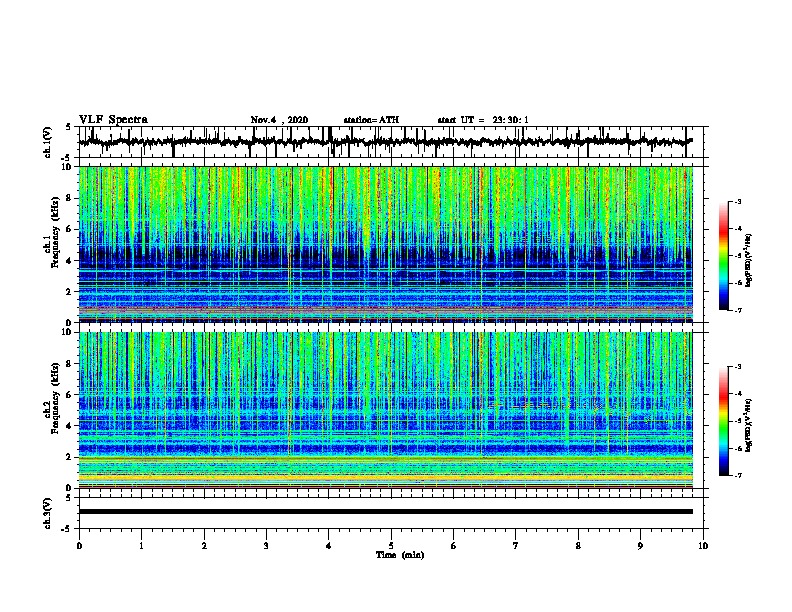Click the ch.3 flat black signal bar

pyautogui.click(x=385, y=512)
